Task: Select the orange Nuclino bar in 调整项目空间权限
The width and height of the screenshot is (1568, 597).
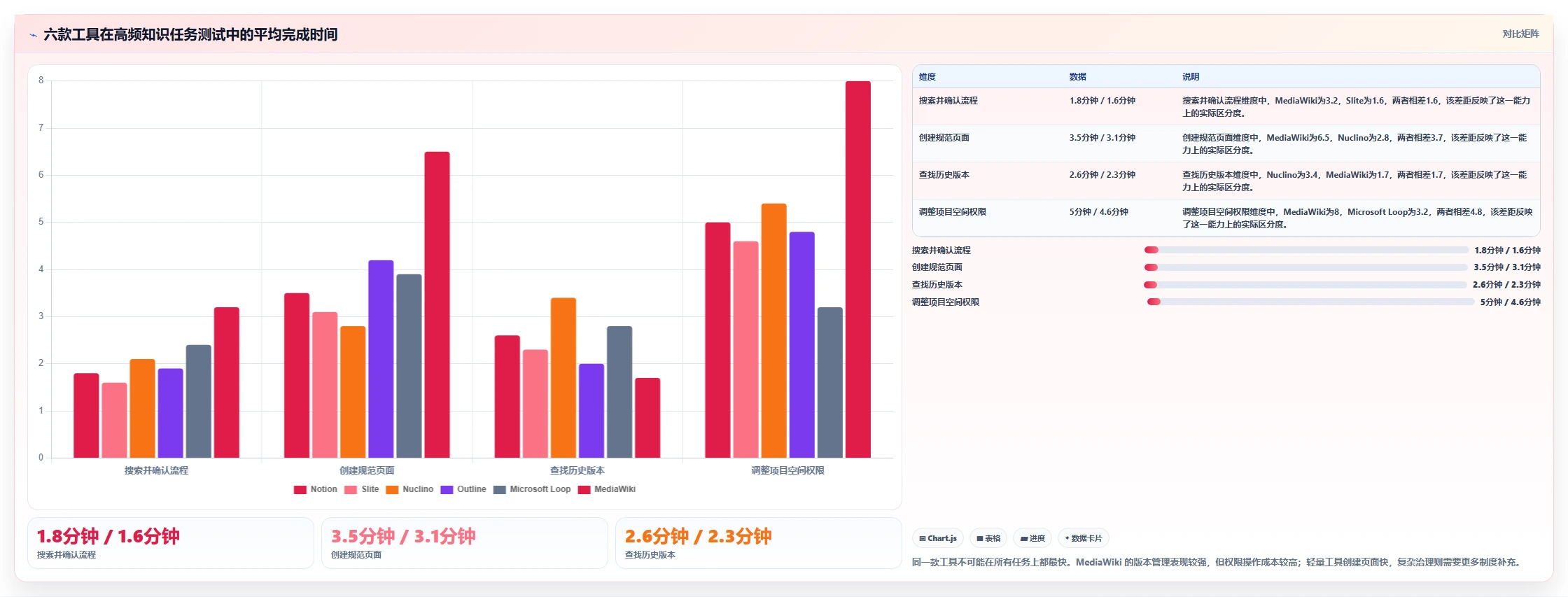Action: [x=773, y=330]
